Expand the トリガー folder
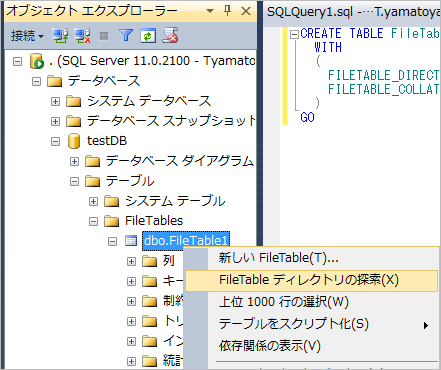This screenshot has width=441, height=370. click(131, 321)
